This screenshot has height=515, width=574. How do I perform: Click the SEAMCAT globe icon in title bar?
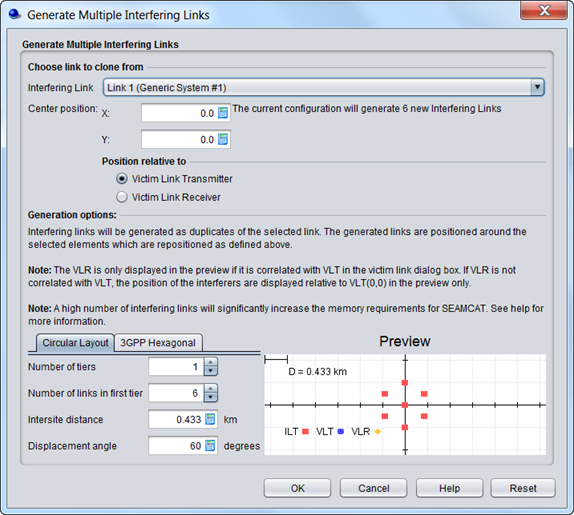pos(15,14)
